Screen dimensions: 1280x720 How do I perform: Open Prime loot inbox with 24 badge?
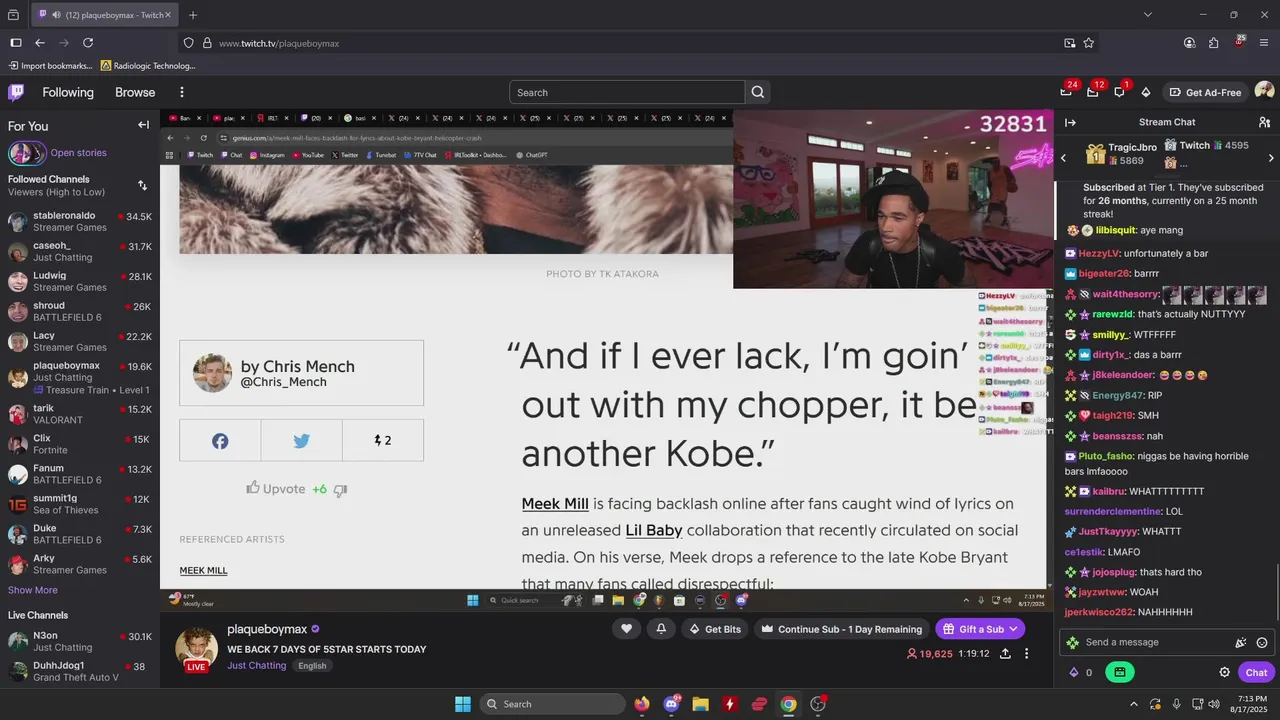pos(1066,92)
